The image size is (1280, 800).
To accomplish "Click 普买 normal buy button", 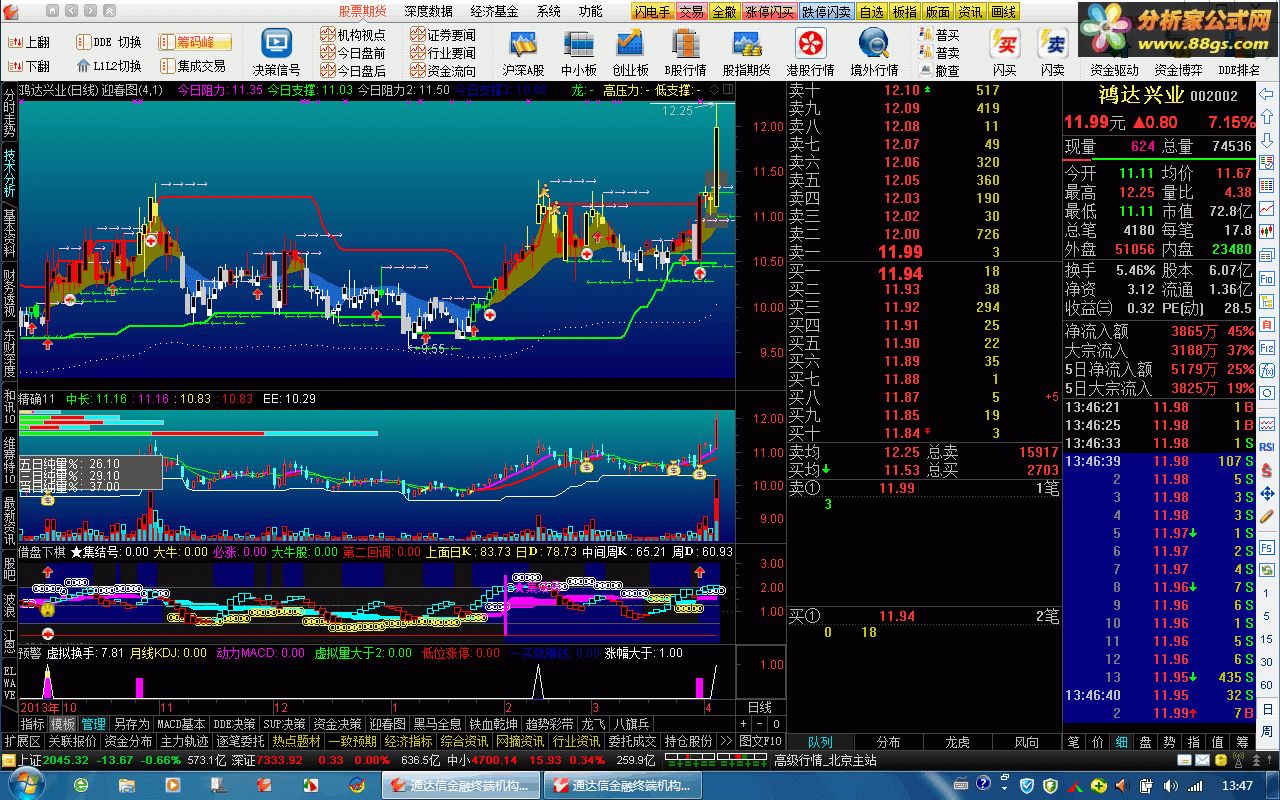I will pos(940,35).
